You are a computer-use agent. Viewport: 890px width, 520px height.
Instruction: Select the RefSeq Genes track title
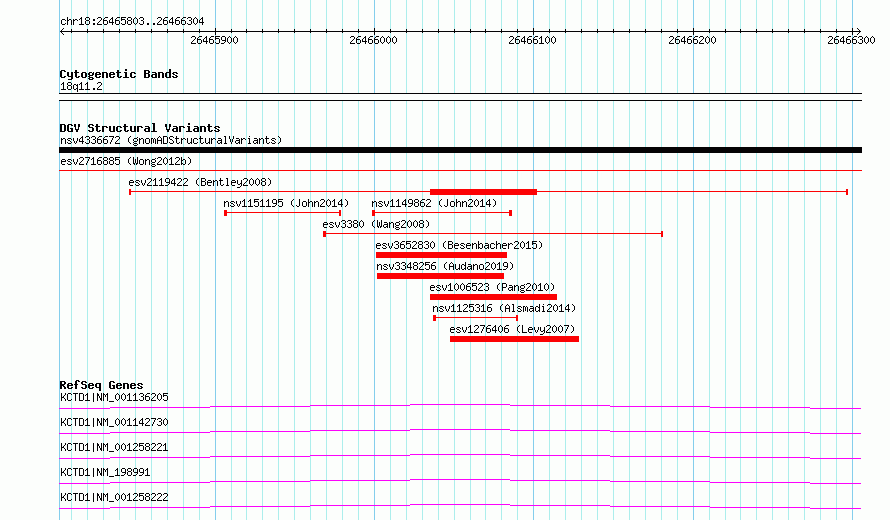point(101,385)
